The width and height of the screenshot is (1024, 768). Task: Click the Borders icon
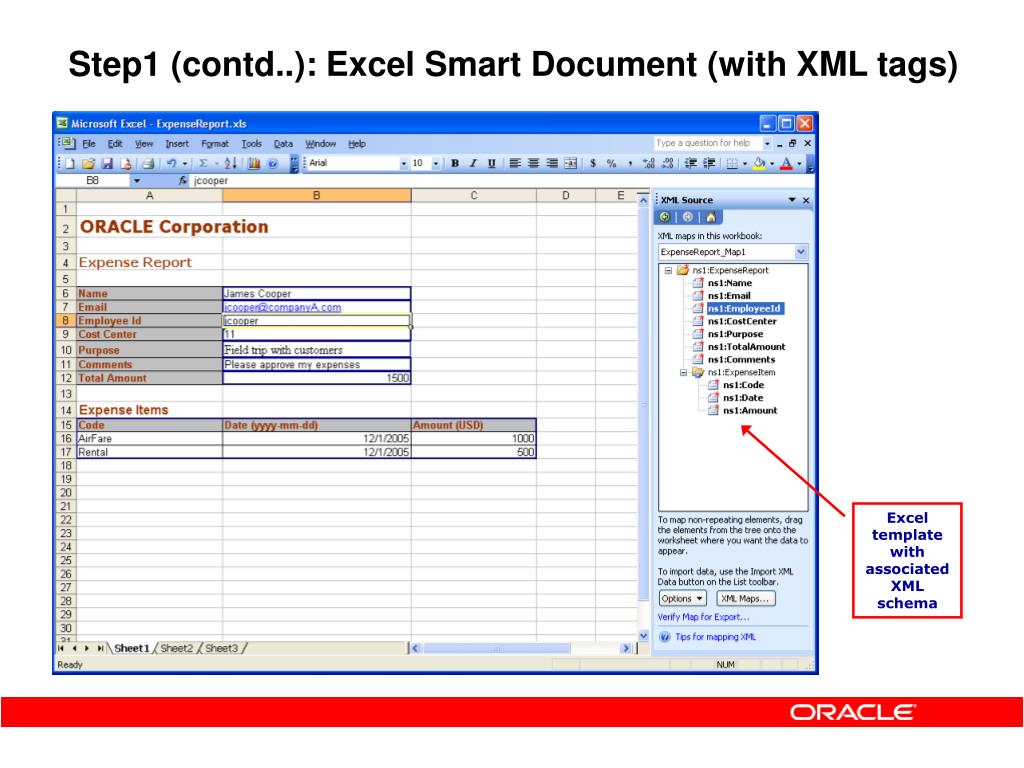coord(732,163)
